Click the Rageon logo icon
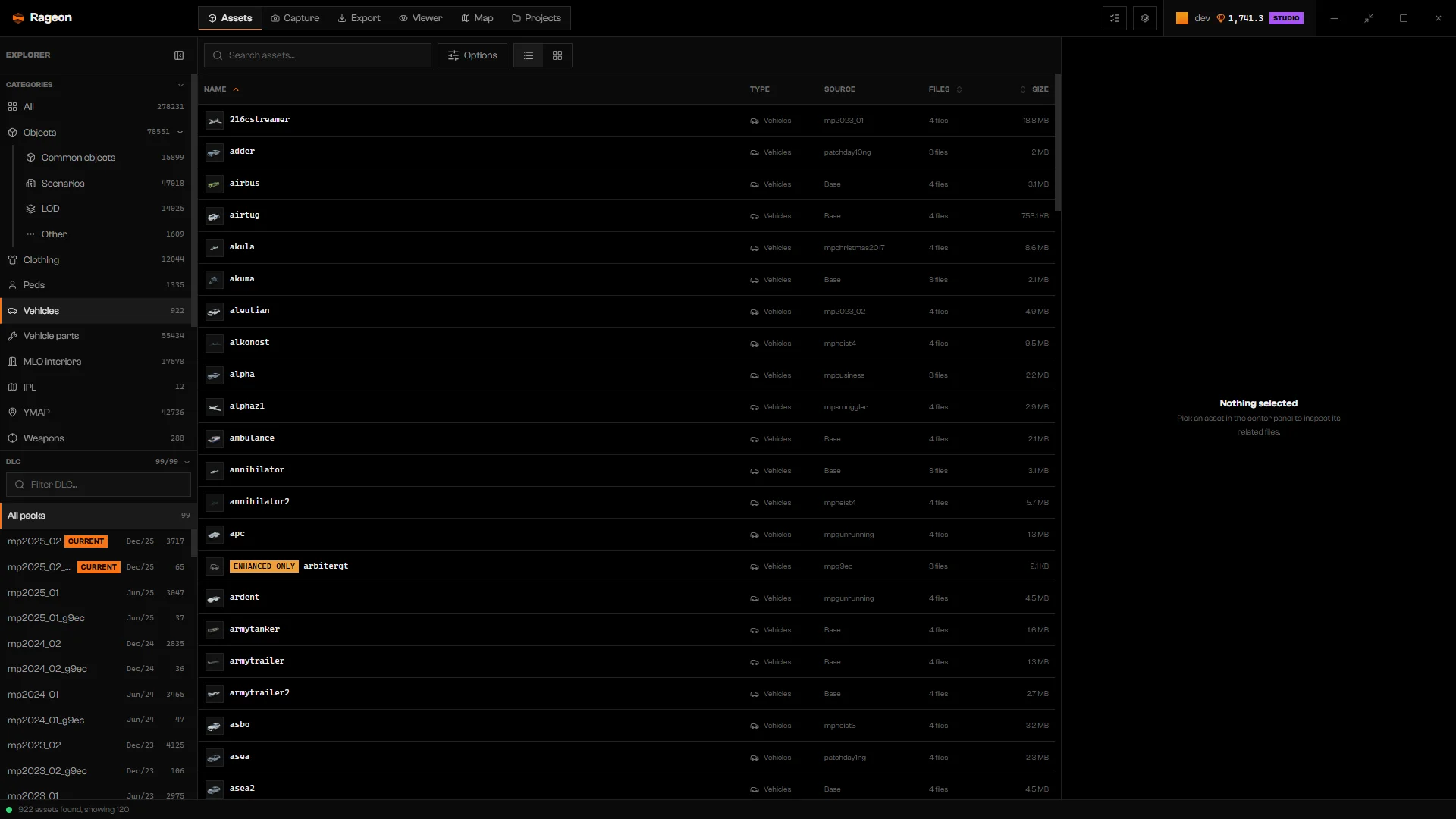 pyautogui.click(x=18, y=18)
